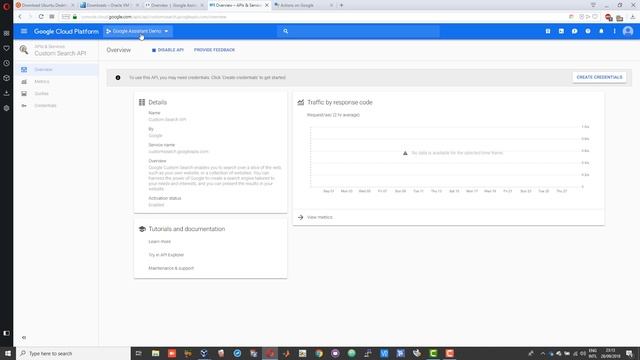Viewport: 640px width, 360px height.
Task: Open the notifications bell
Action: tap(601, 31)
